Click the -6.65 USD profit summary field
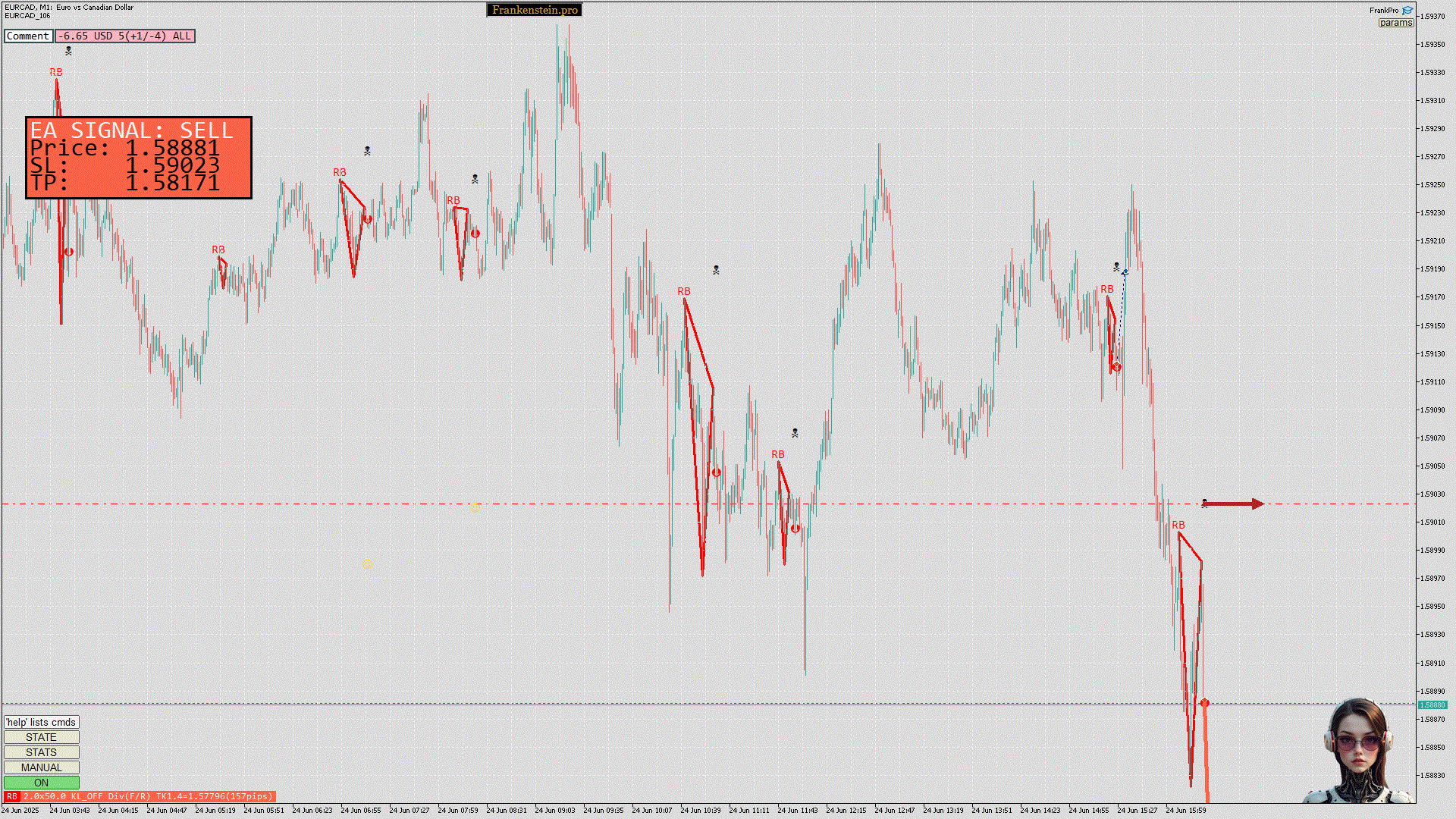This screenshot has width=1456, height=819. (125, 36)
